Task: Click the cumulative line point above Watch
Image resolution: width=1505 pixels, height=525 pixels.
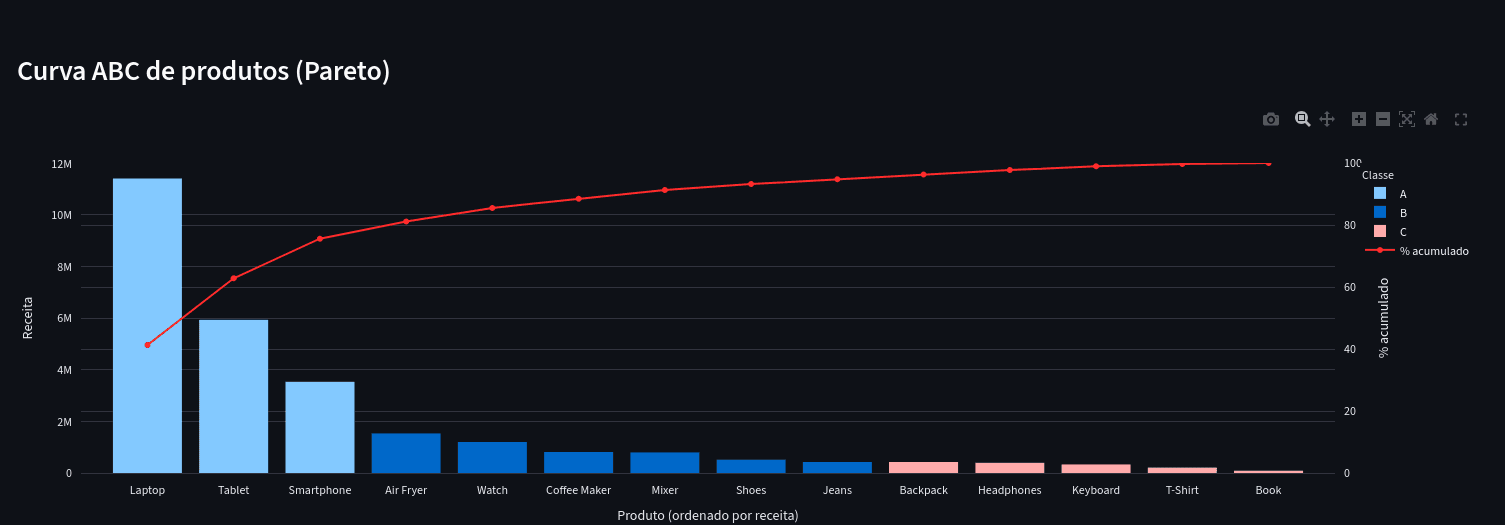Action: coord(492,208)
